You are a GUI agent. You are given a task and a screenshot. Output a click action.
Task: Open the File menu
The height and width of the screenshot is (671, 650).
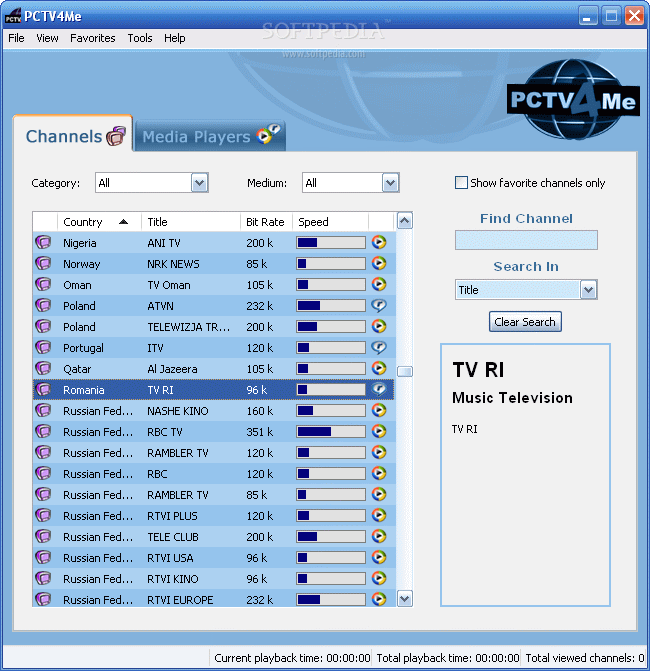(16, 38)
